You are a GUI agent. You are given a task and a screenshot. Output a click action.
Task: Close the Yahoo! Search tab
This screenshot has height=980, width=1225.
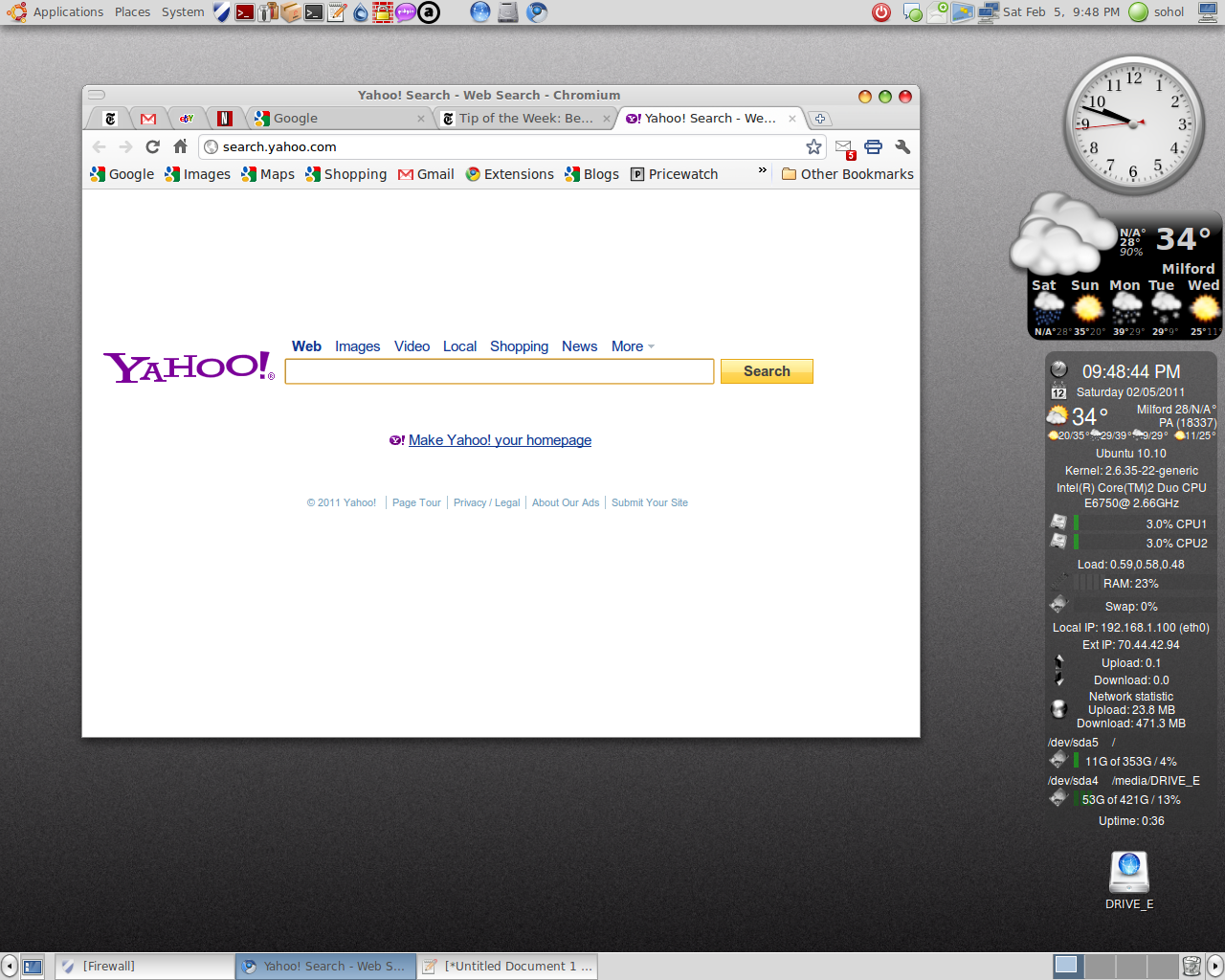tap(792, 119)
